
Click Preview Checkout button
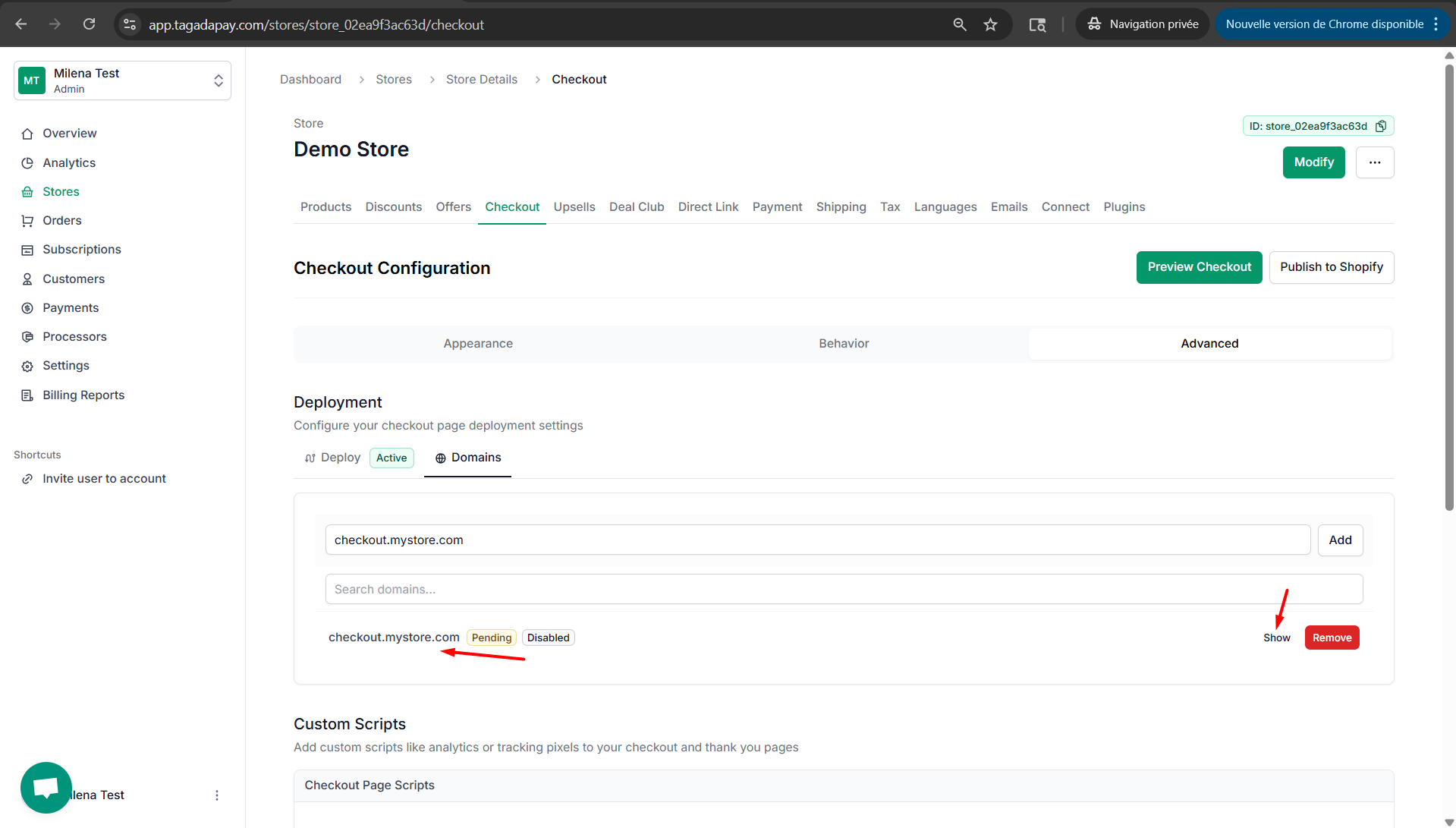1199,267
